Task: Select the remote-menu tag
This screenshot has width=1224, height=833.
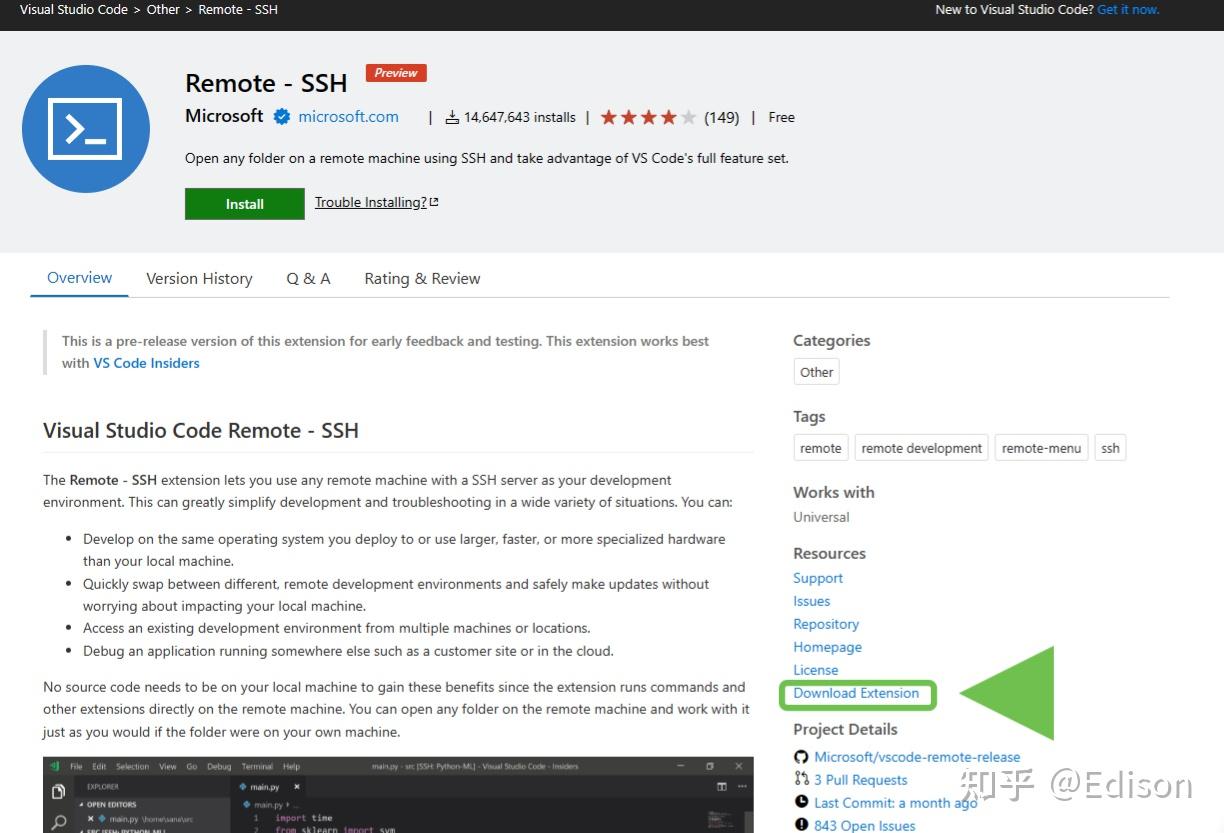Action: point(1040,447)
